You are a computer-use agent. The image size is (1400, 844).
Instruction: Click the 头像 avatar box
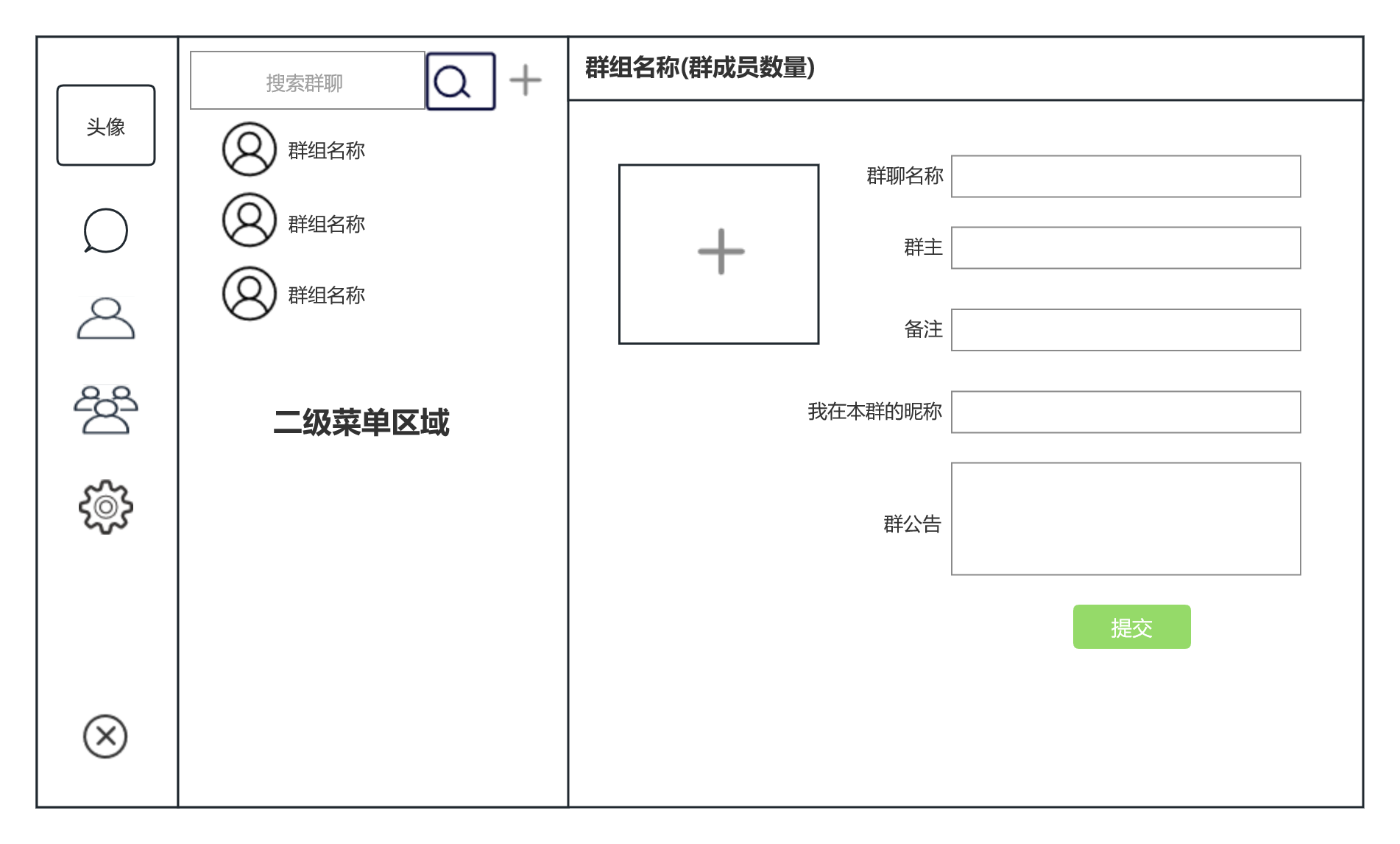[x=106, y=125]
